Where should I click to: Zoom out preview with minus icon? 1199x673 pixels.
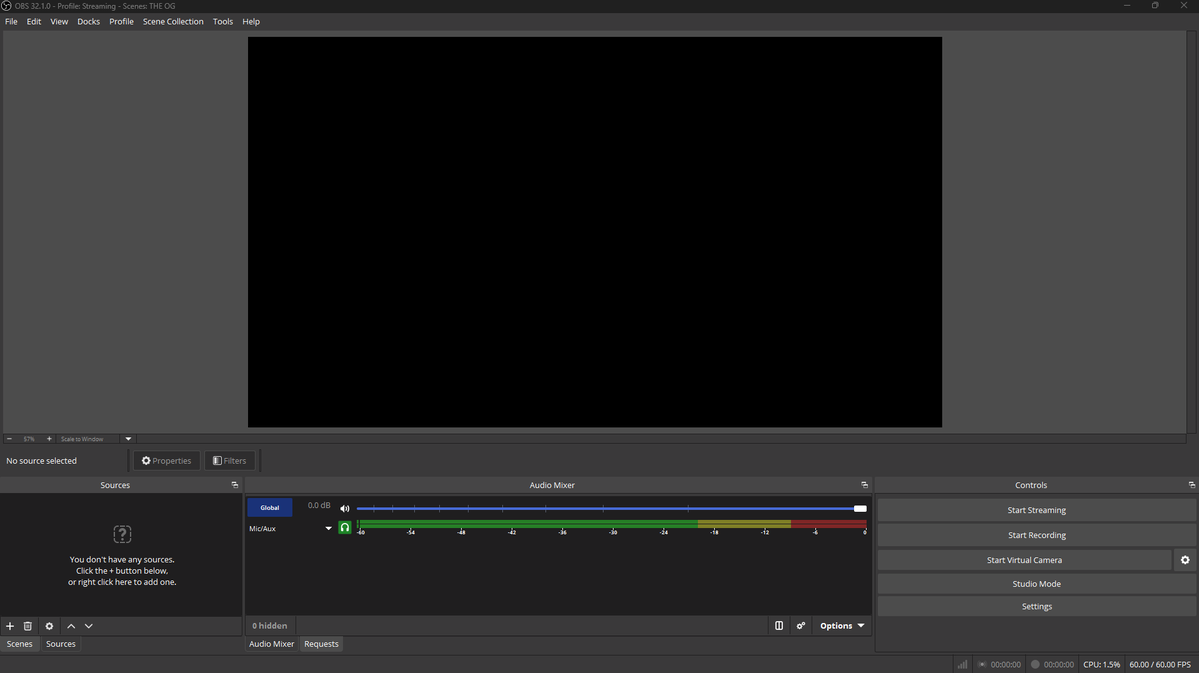point(9,439)
